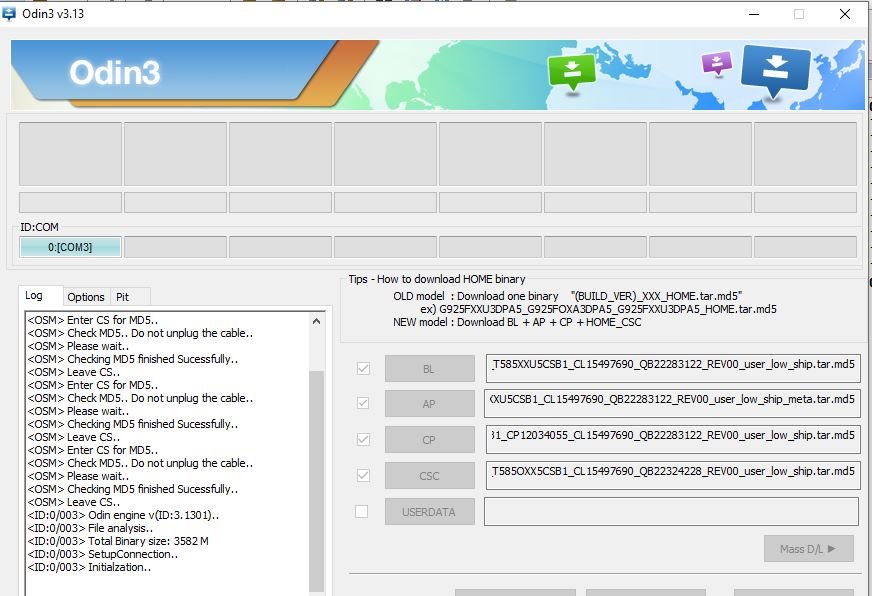Click the 'SetupConnection..' log line
The height and width of the screenshot is (596, 872).
click(103, 554)
